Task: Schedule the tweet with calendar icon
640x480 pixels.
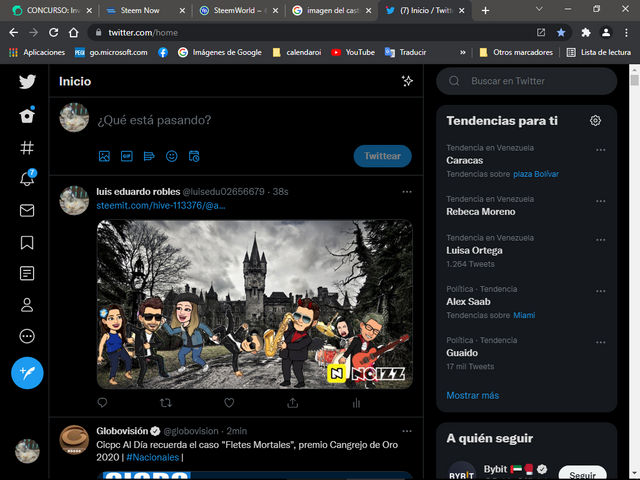Action: click(194, 156)
